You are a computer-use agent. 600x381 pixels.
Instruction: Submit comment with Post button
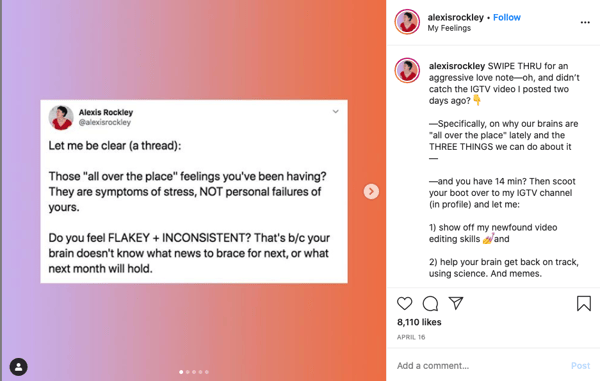(x=580, y=366)
